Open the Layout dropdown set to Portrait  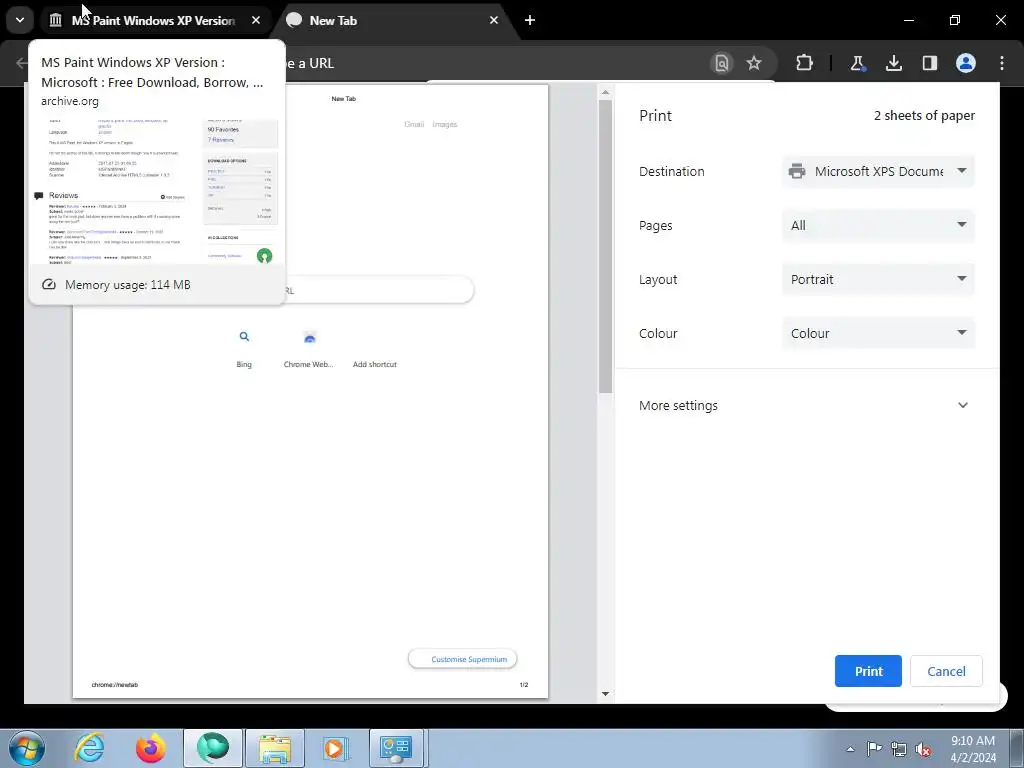pos(878,280)
